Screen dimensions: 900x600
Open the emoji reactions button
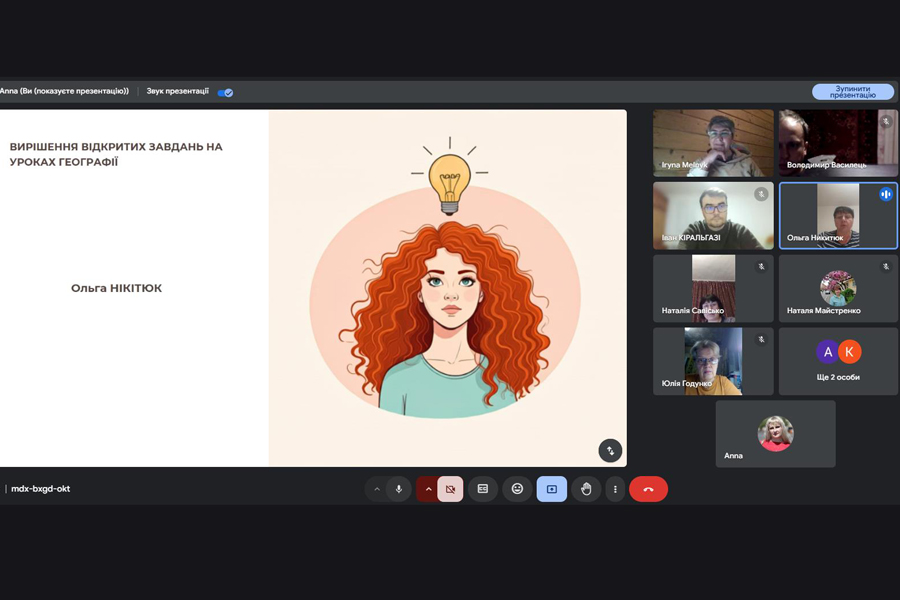tap(517, 489)
